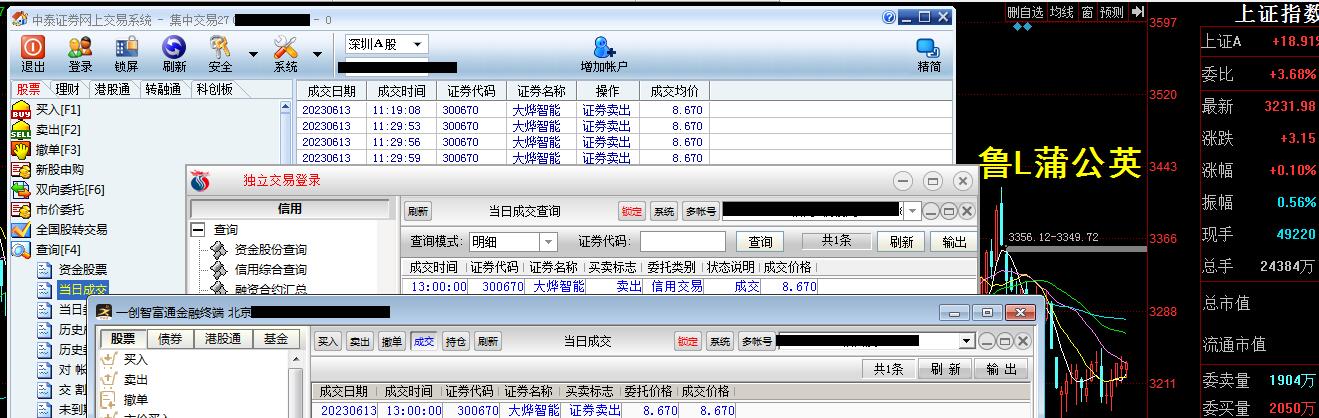Click red 锁定 button in 一创智富通 window
This screenshot has width=1319, height=418.
pyautogui.click(x=688, y=341)
